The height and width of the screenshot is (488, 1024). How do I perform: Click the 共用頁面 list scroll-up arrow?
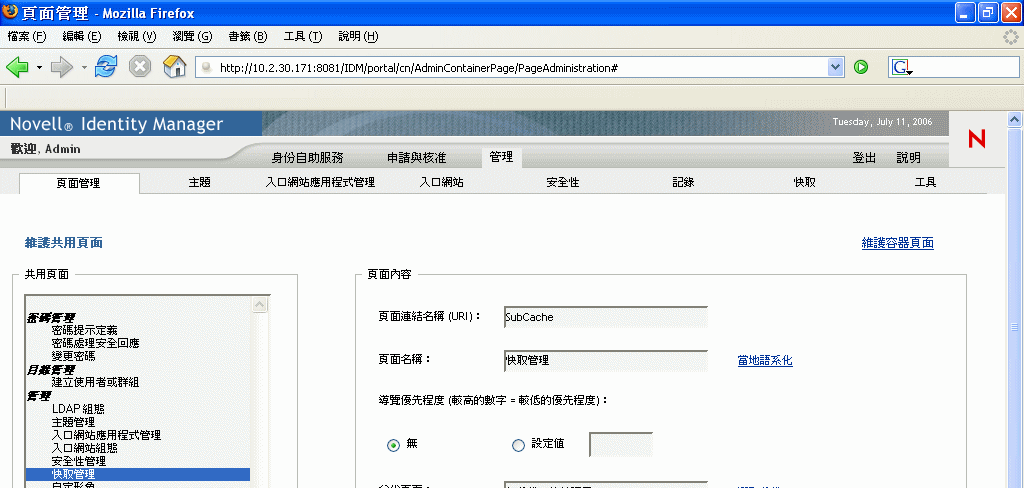(x=260, y=304)
